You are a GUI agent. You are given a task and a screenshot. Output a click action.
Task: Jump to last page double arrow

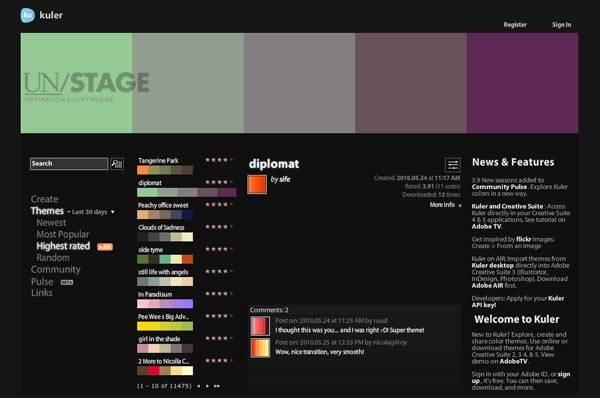coord(217,386)
